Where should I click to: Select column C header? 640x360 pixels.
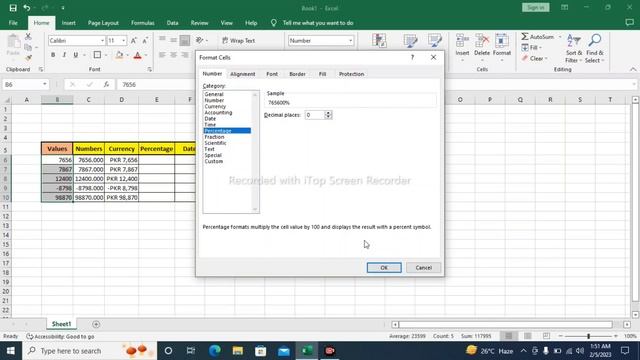pyautogui.click(x=89, y=100)
